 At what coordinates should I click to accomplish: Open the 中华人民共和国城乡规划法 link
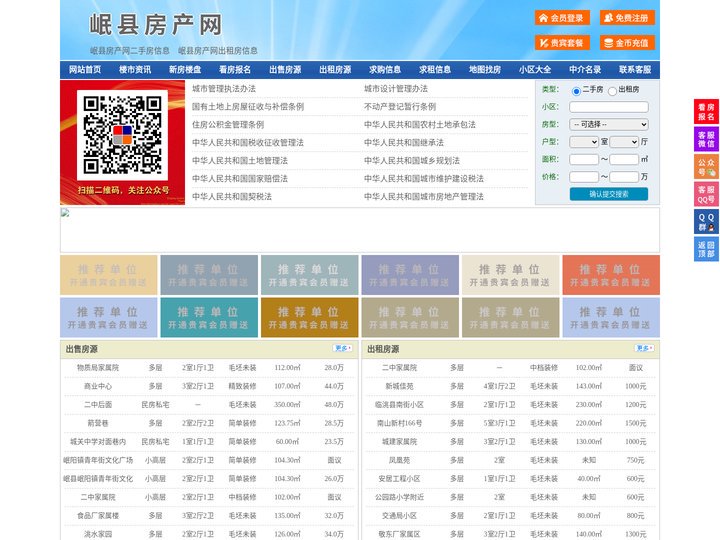click(411, 160)
